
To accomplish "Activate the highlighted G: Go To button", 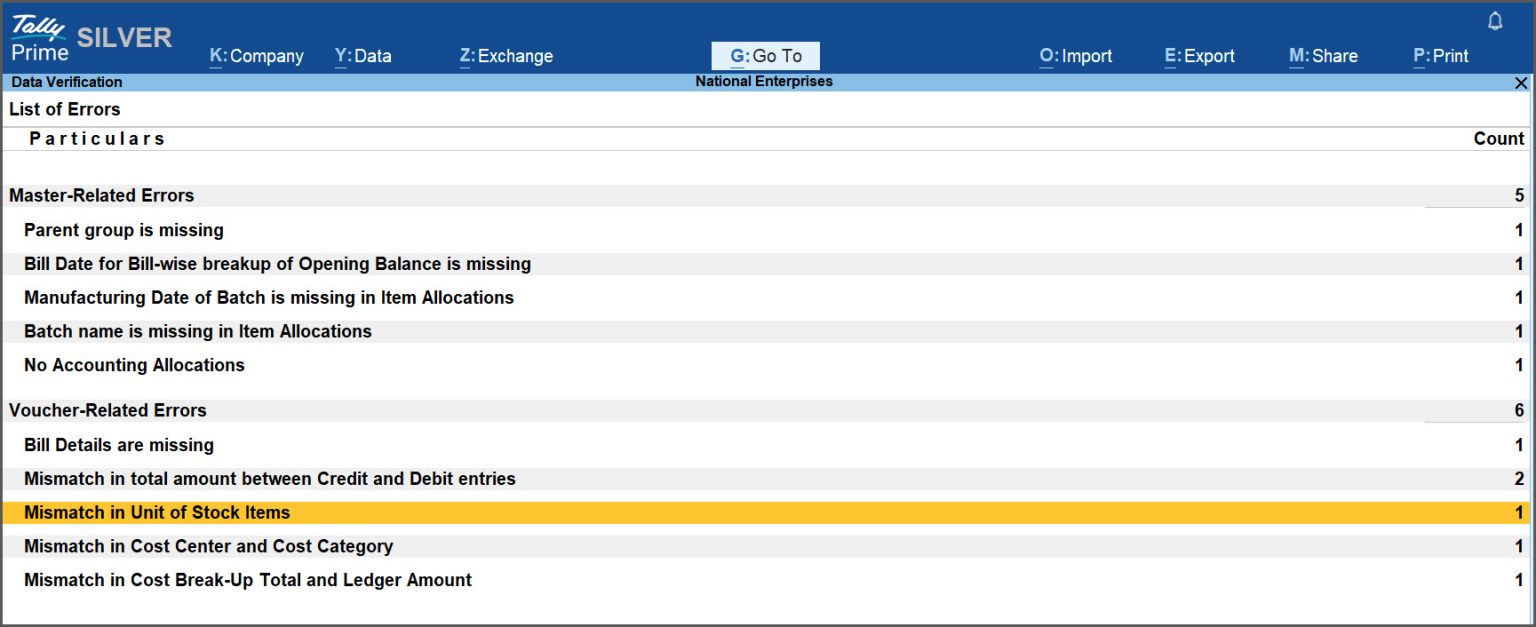I will (764, 55).
